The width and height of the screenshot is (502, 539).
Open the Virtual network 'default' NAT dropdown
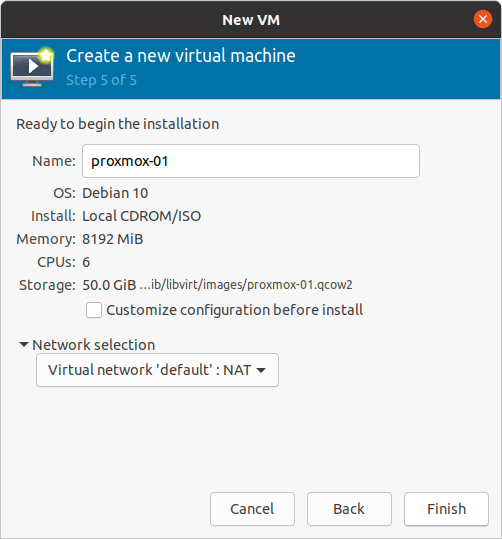(157, 370)
